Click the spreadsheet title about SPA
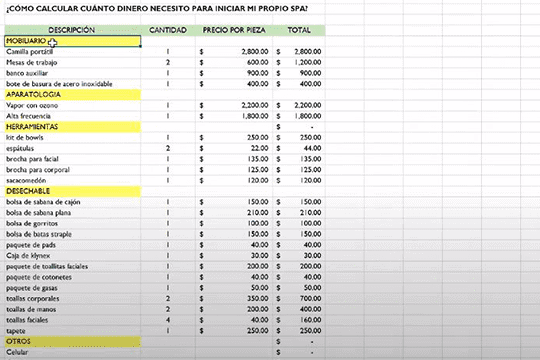The width and height of the screenshot is (540, 360). [x=157, y=9]
